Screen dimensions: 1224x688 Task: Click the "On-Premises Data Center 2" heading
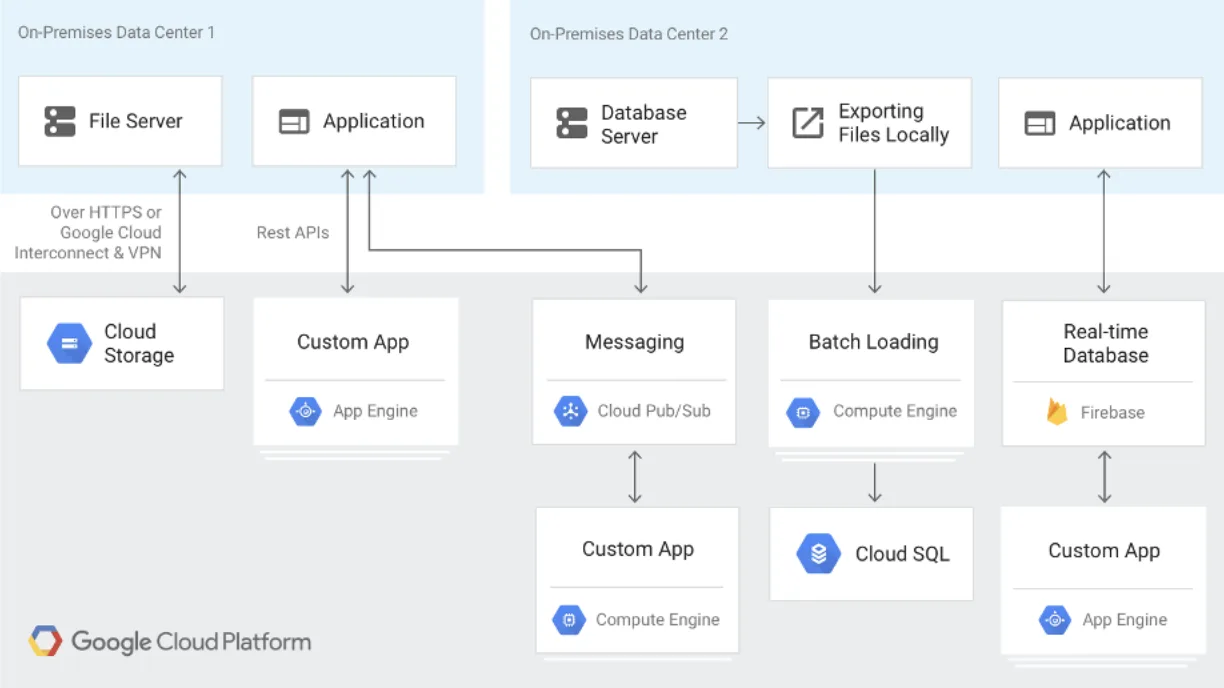click(629, 34)
